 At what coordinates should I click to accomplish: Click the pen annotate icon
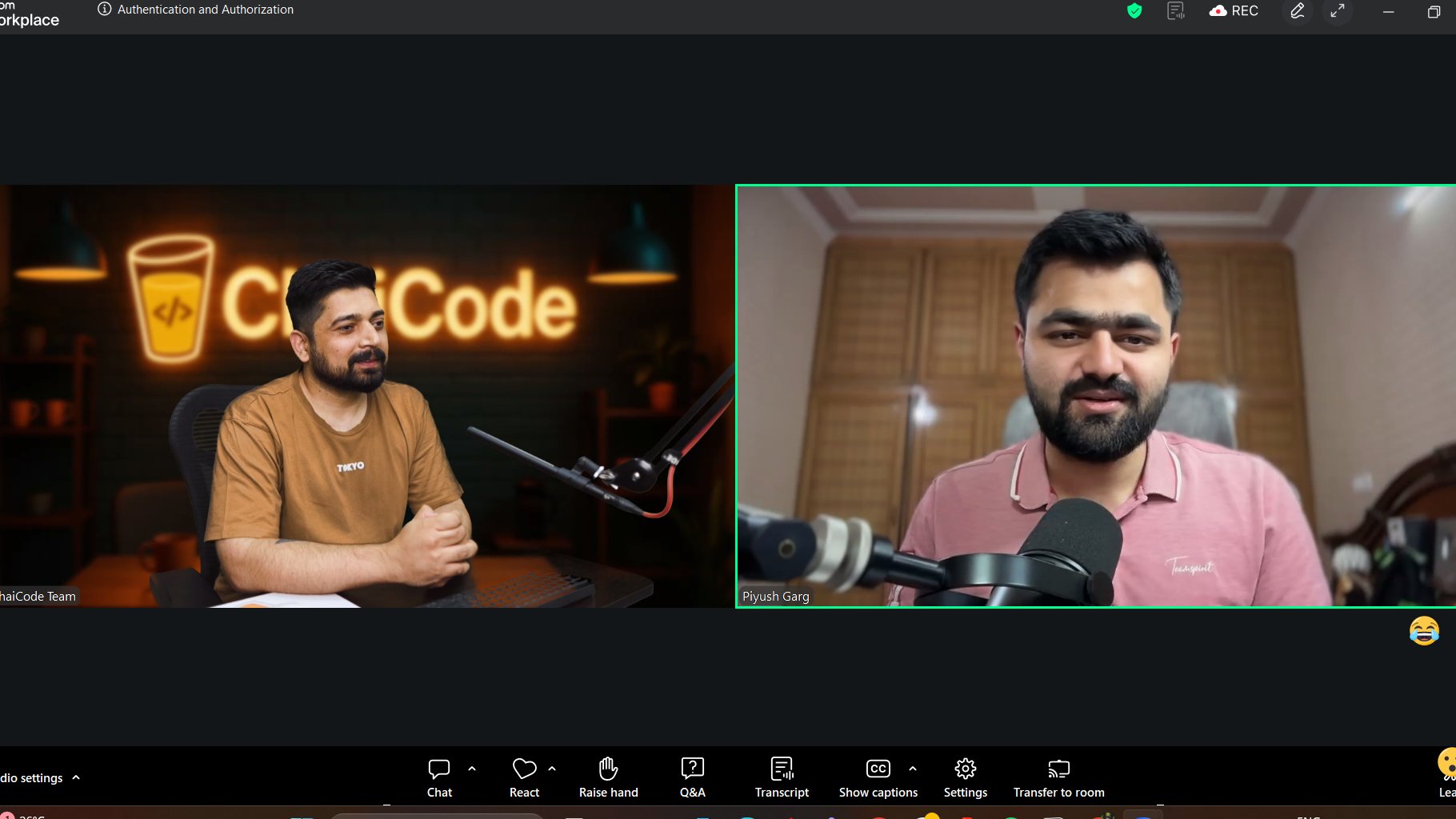tap(1298, 10)
